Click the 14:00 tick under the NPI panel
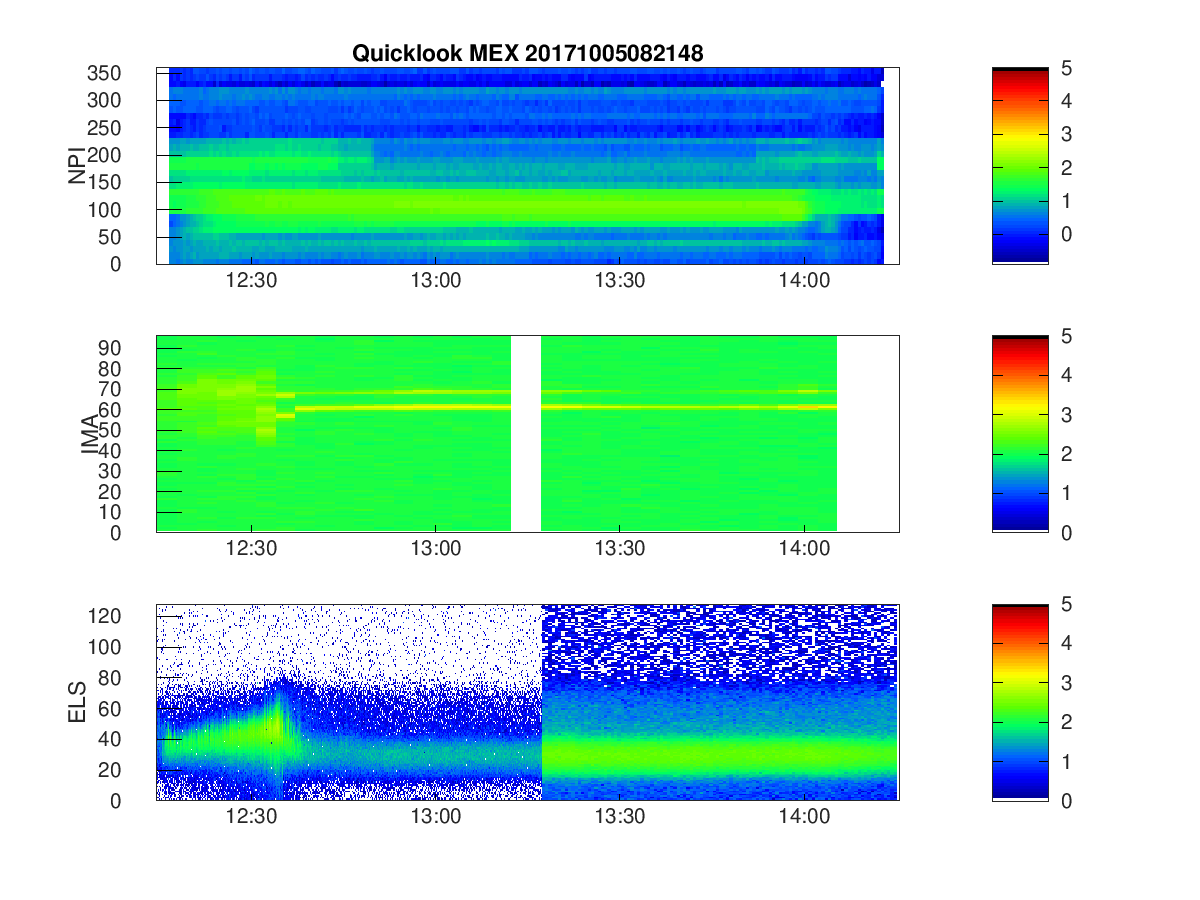1200x900 pixels. tap(804, 282)
